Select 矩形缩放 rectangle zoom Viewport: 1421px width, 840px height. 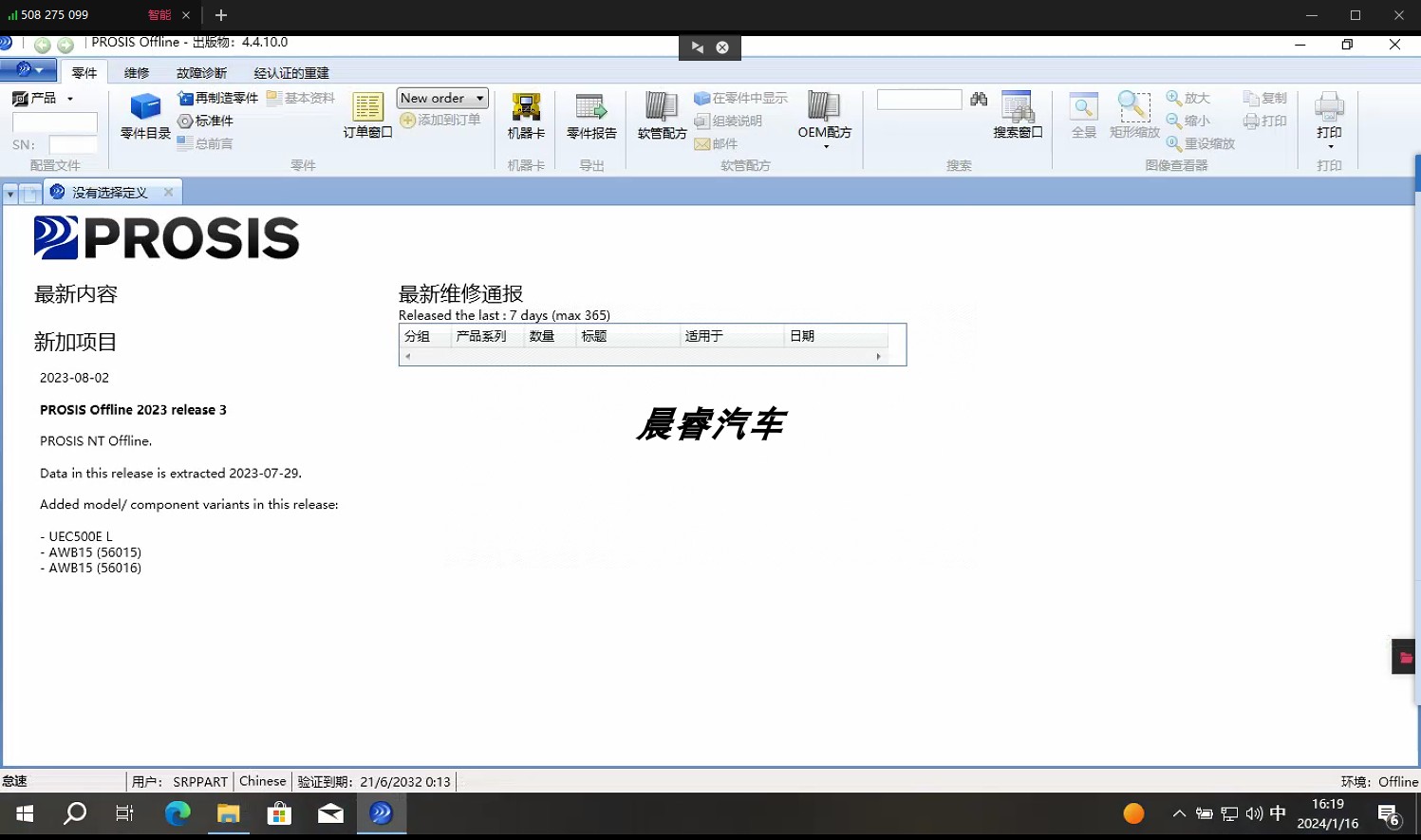tap(1134, 116)
